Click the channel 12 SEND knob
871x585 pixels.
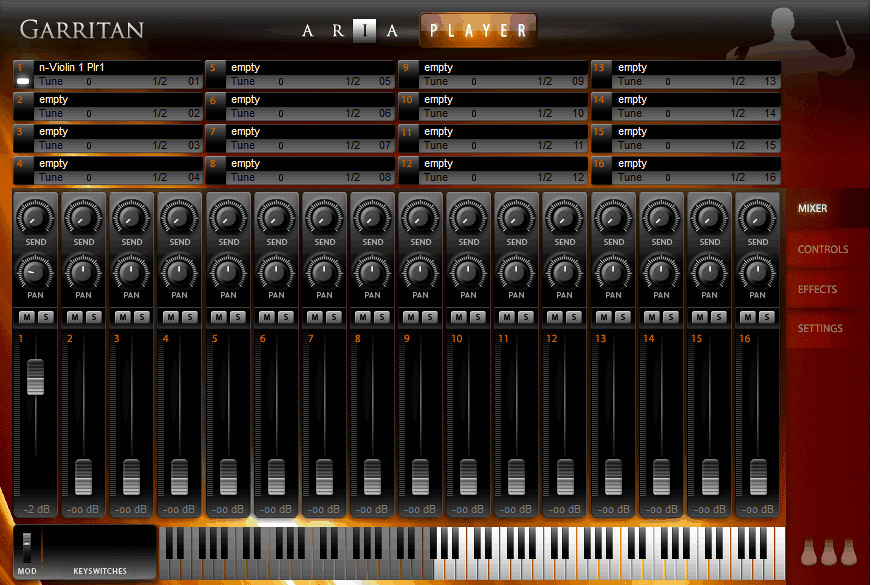pos(564,218)
